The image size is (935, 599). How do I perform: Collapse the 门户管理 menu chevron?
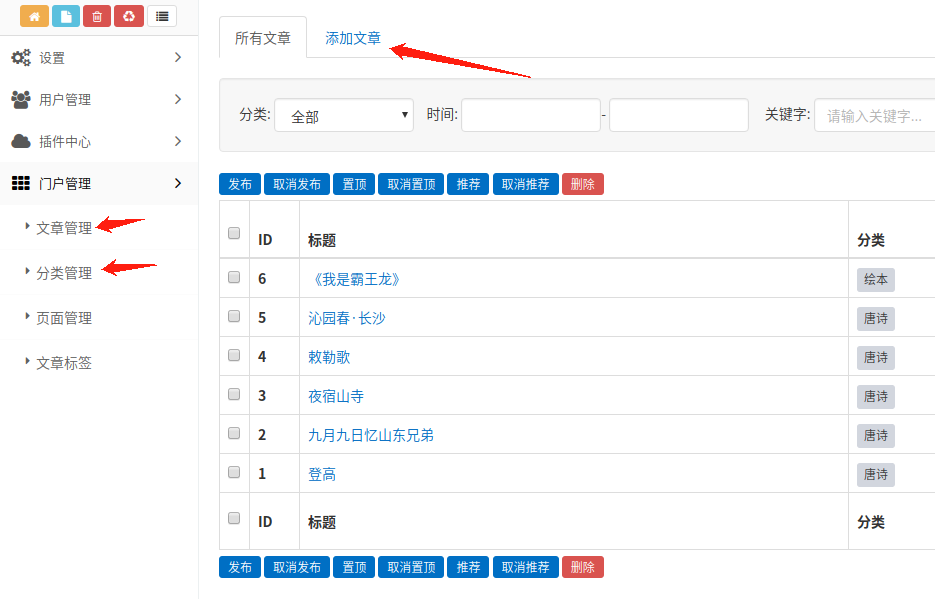[178, 183]
